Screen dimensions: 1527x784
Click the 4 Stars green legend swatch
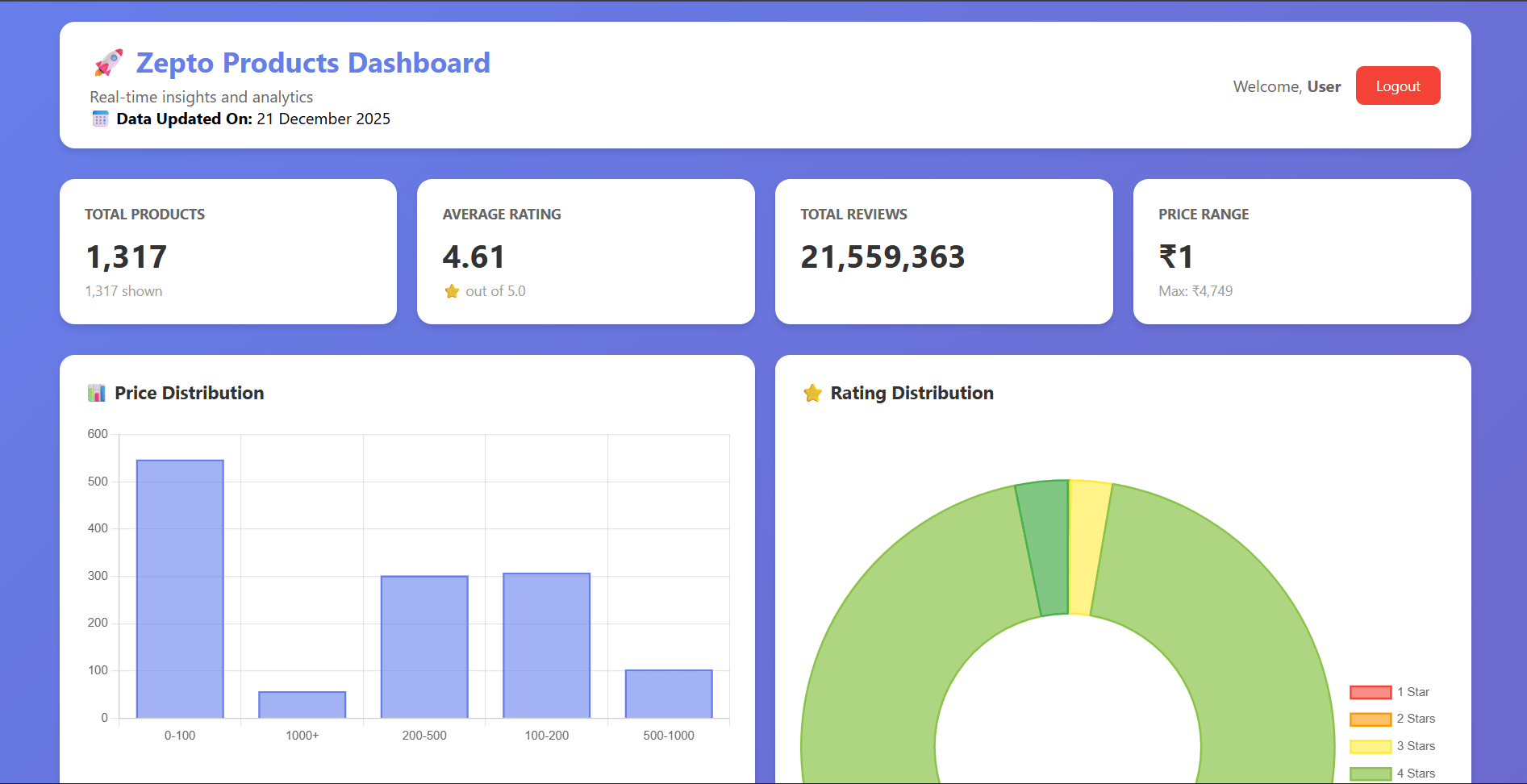click(1371, 774)
